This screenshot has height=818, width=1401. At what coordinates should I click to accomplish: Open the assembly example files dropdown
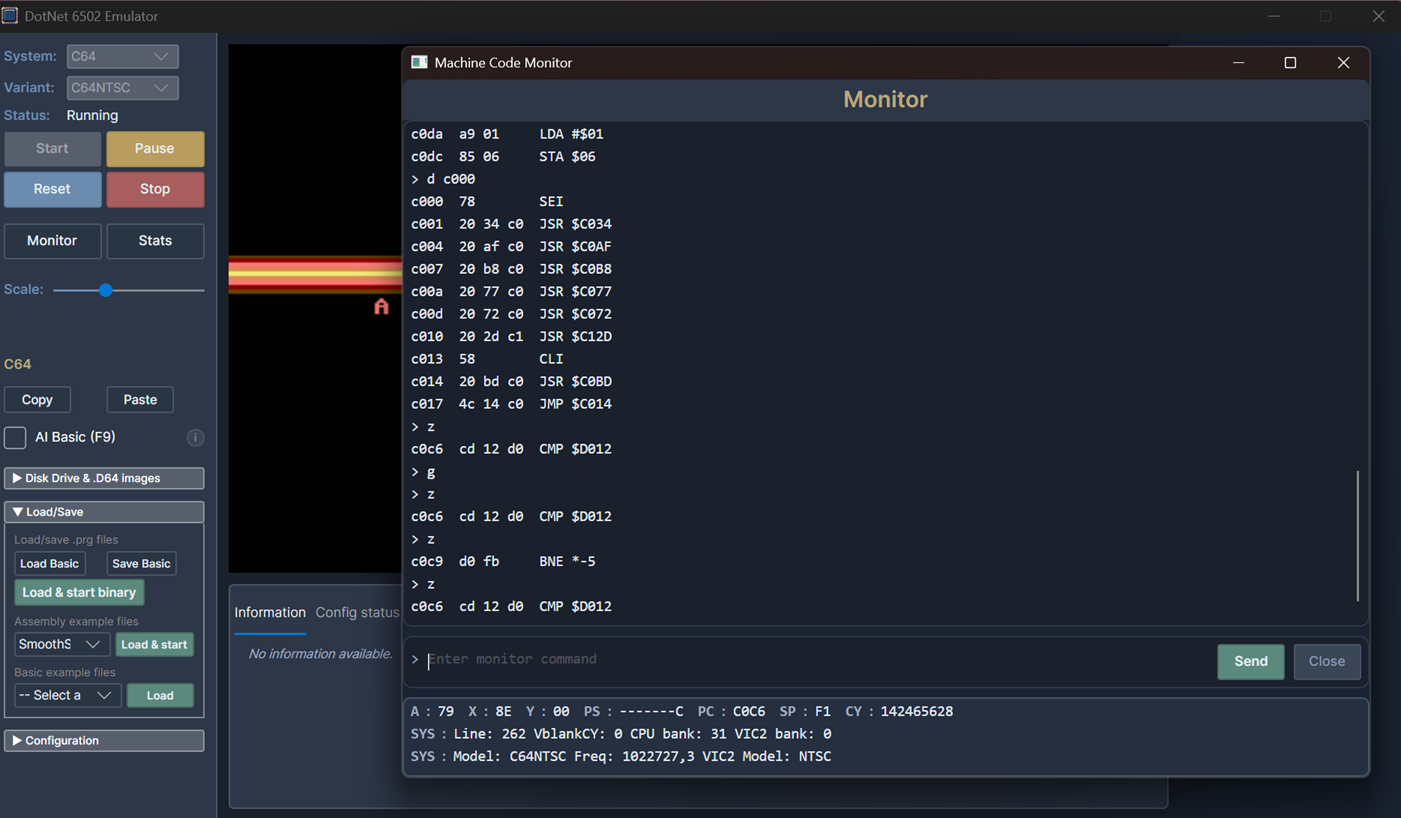coord(61,644)
